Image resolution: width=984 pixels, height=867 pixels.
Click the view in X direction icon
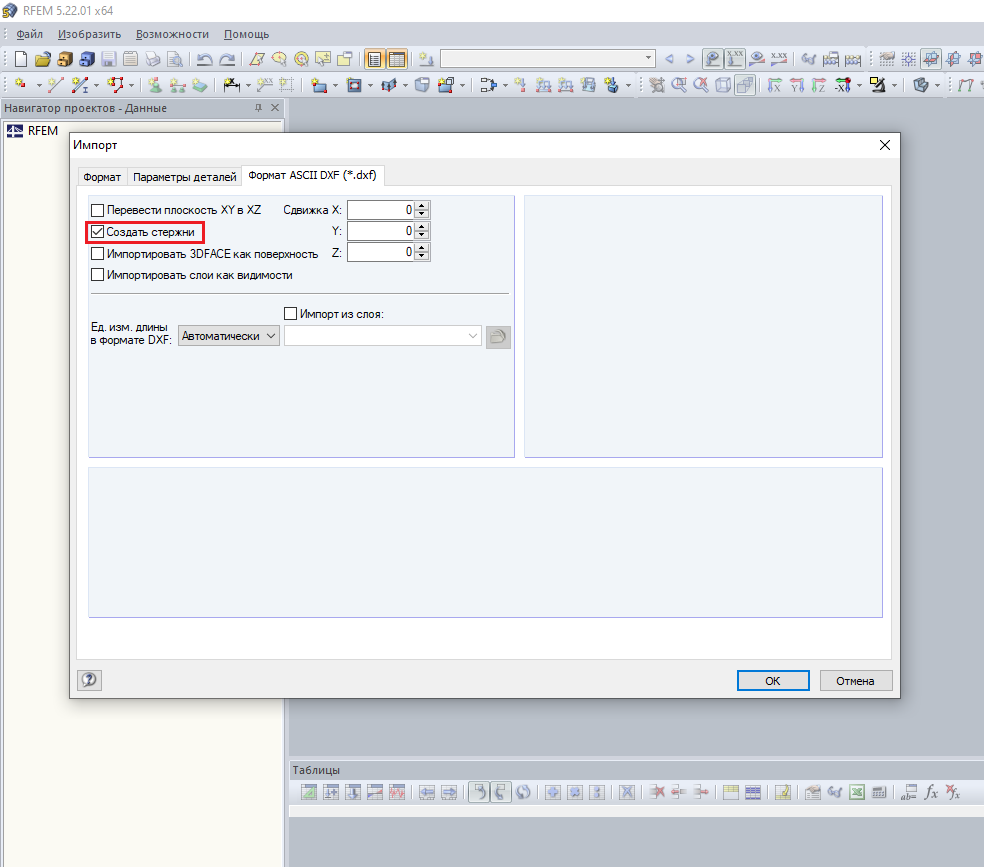pyautogui.click(x=775, y=85)
